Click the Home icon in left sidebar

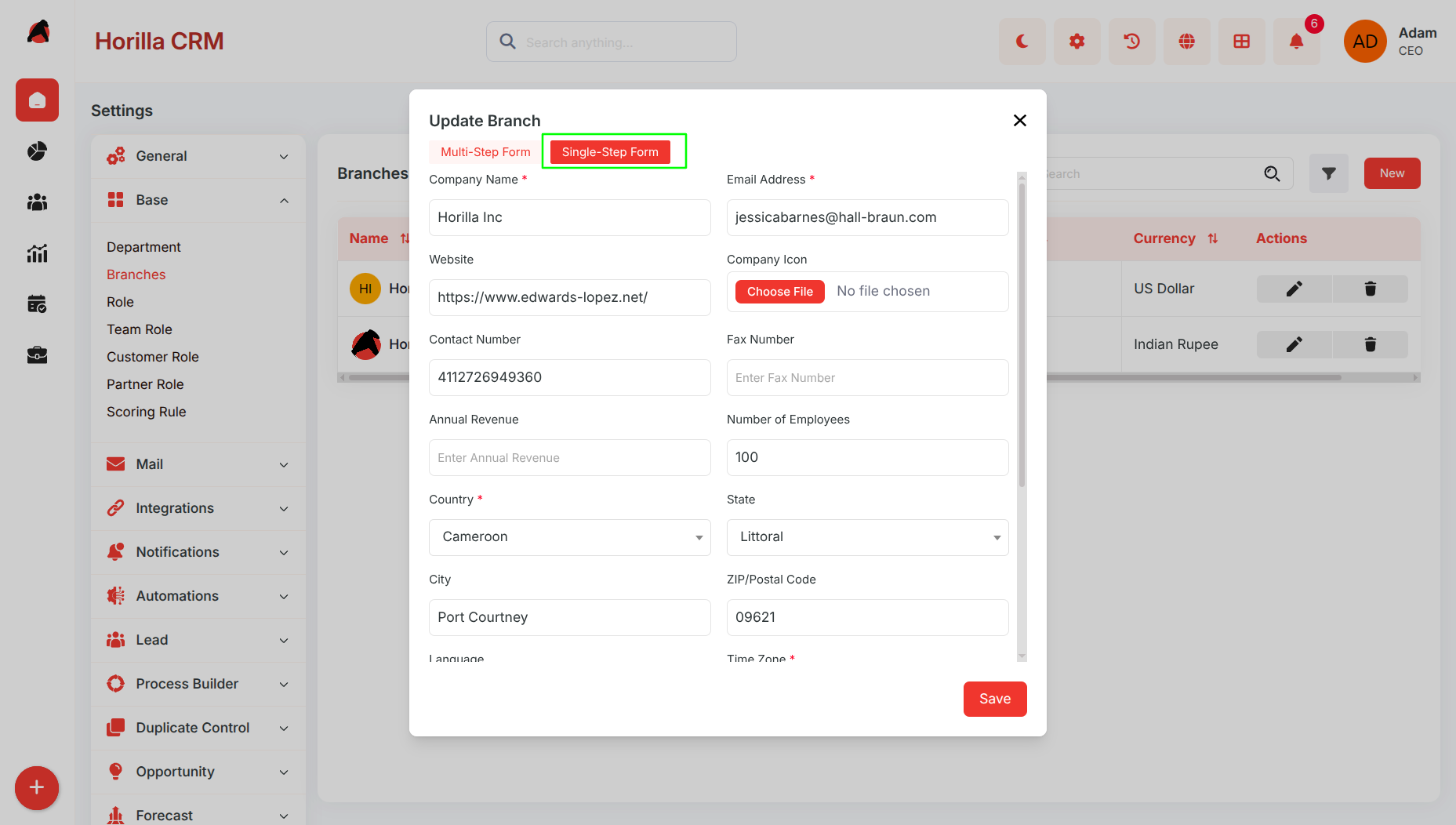(37, 100)
